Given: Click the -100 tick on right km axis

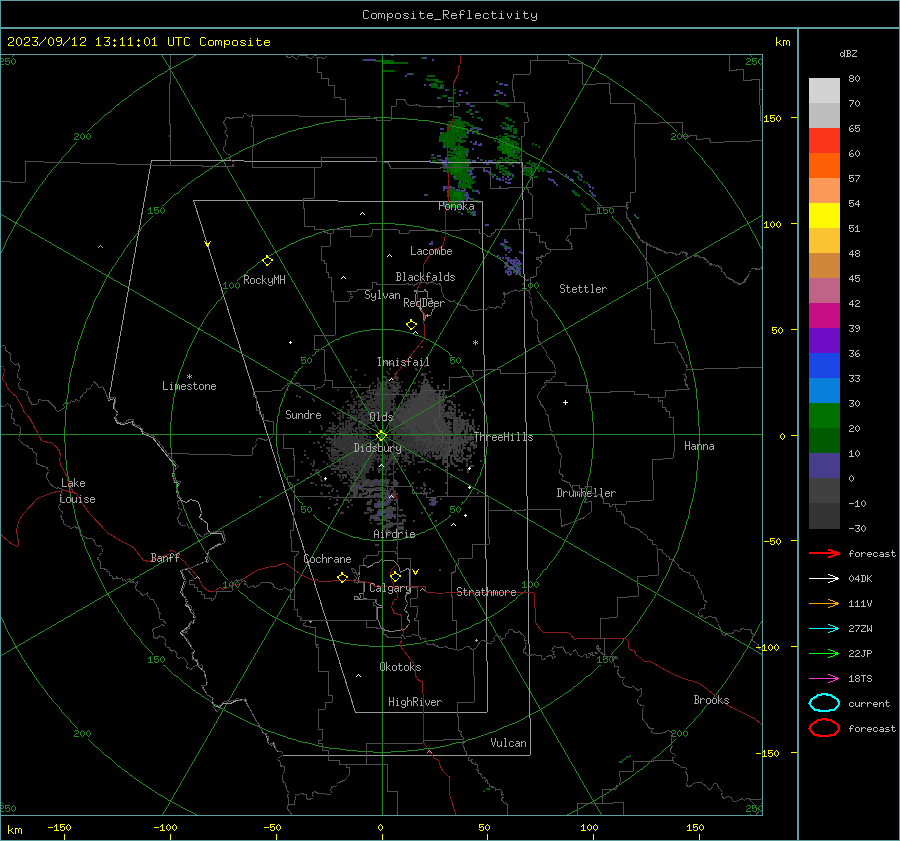Looking at the screenshot, I should point(768,647).
